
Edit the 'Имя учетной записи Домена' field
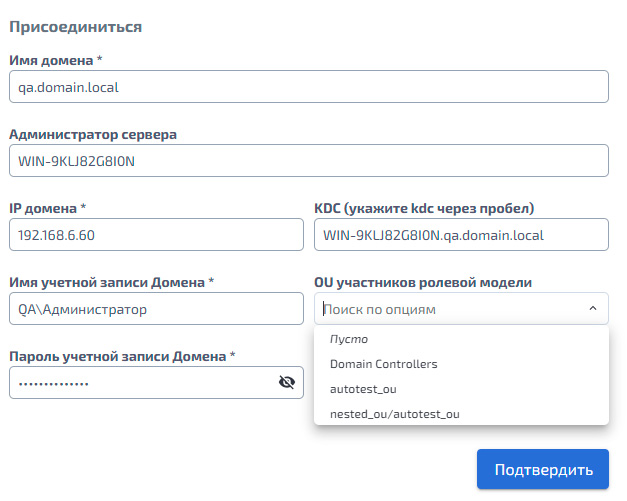click(x=156, y=309)
